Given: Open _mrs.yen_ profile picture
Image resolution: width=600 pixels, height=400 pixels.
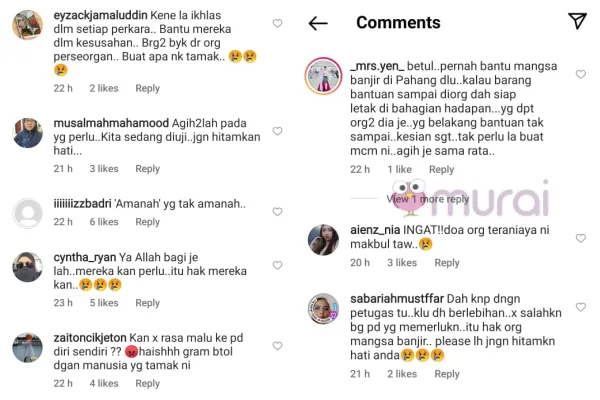Looking at the screenshot, I should pyautogui.click(x=323, y=76).
